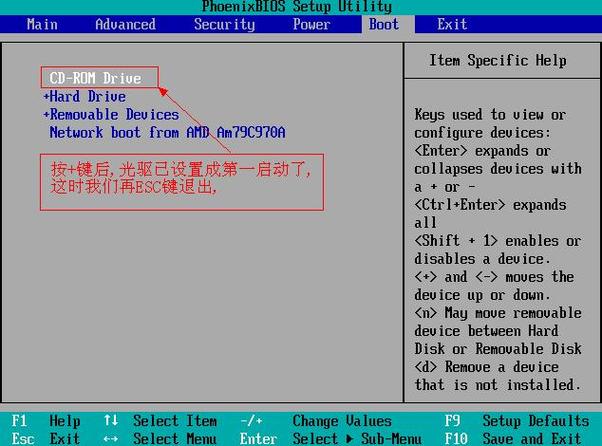The width and height of the screenshot is (602, 446).
Task: Select the Power tab
Action: tap(311, 24)
